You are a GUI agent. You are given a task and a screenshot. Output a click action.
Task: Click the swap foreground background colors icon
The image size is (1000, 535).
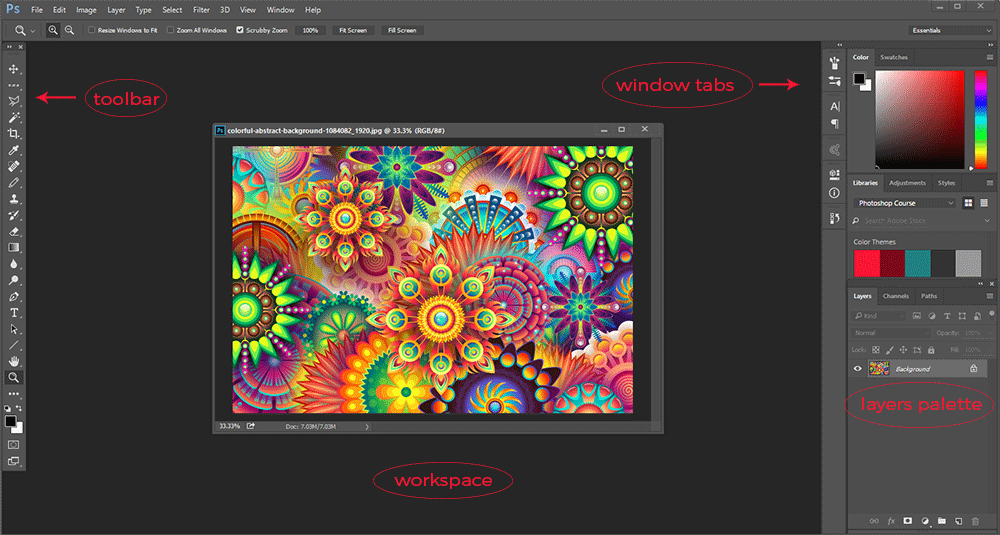(x=19, y=408)
